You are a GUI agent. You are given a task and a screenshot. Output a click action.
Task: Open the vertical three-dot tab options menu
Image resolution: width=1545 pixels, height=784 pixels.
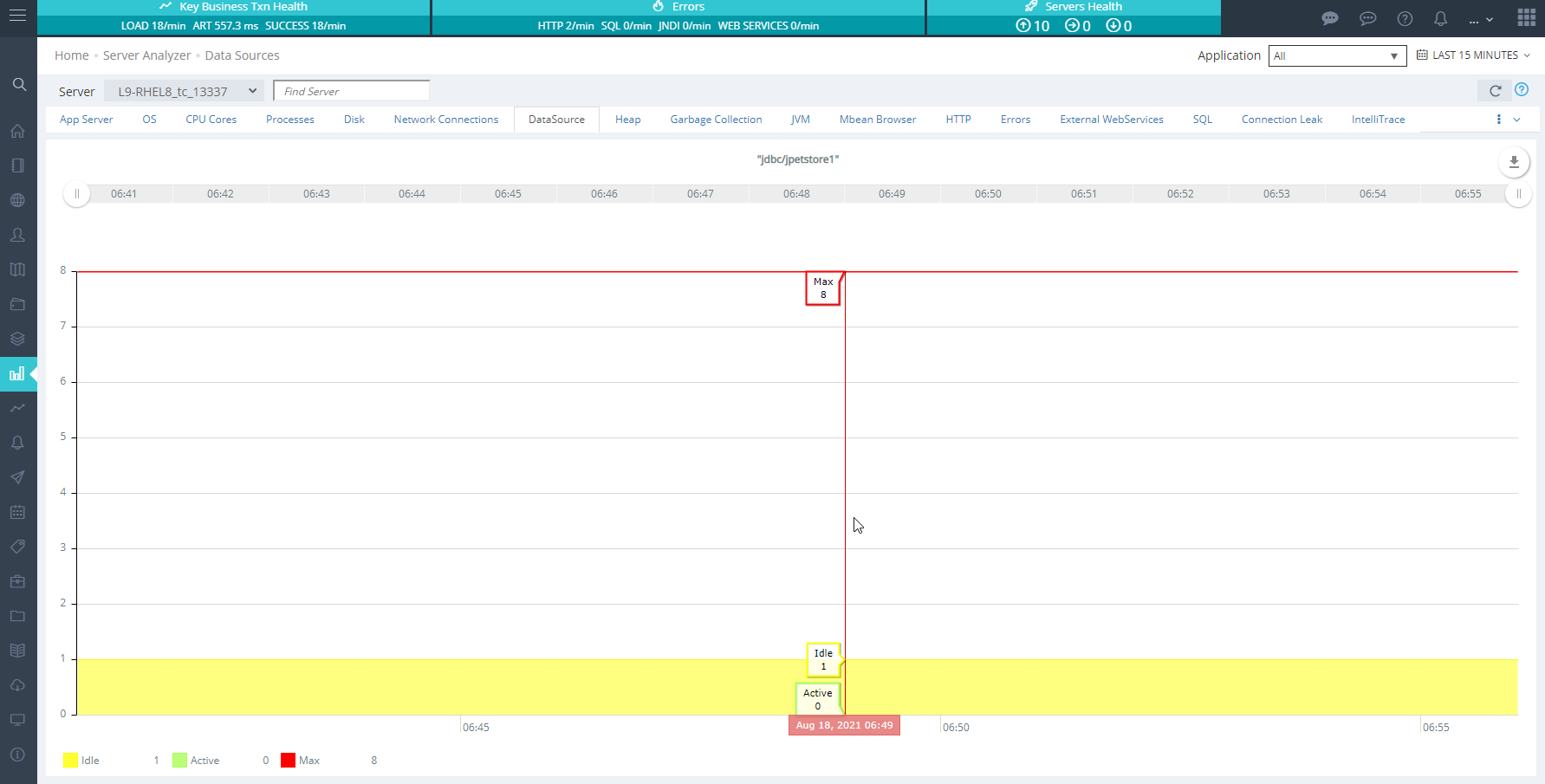tap(1499, 120)
